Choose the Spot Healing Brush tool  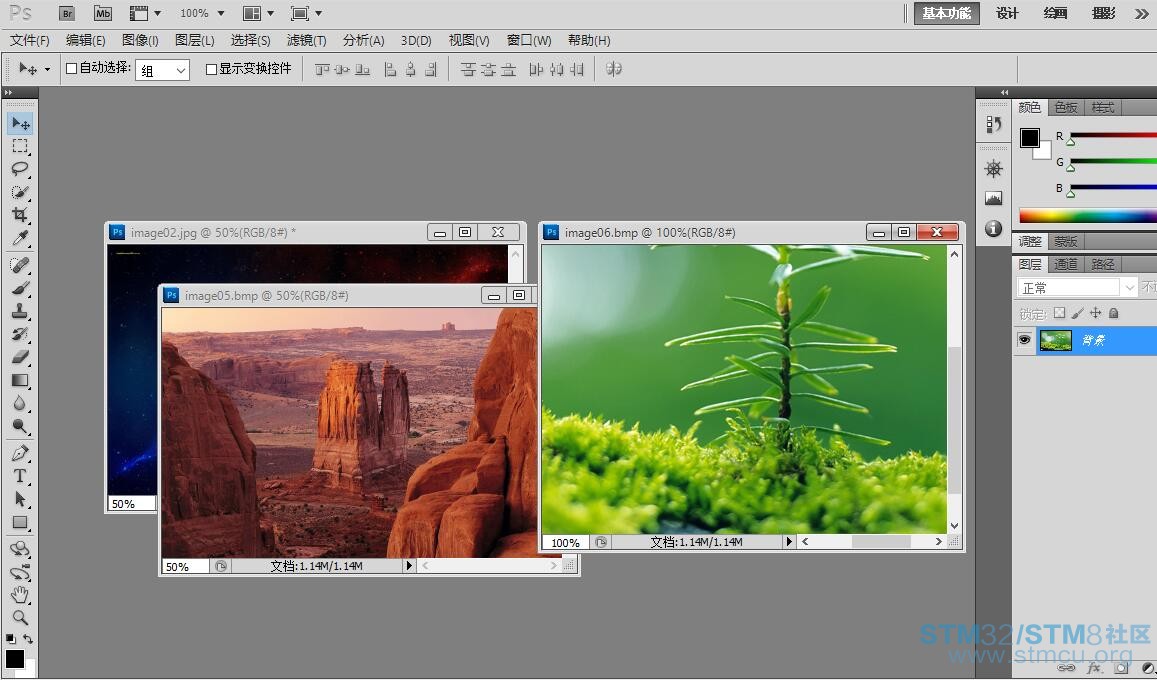20,265
